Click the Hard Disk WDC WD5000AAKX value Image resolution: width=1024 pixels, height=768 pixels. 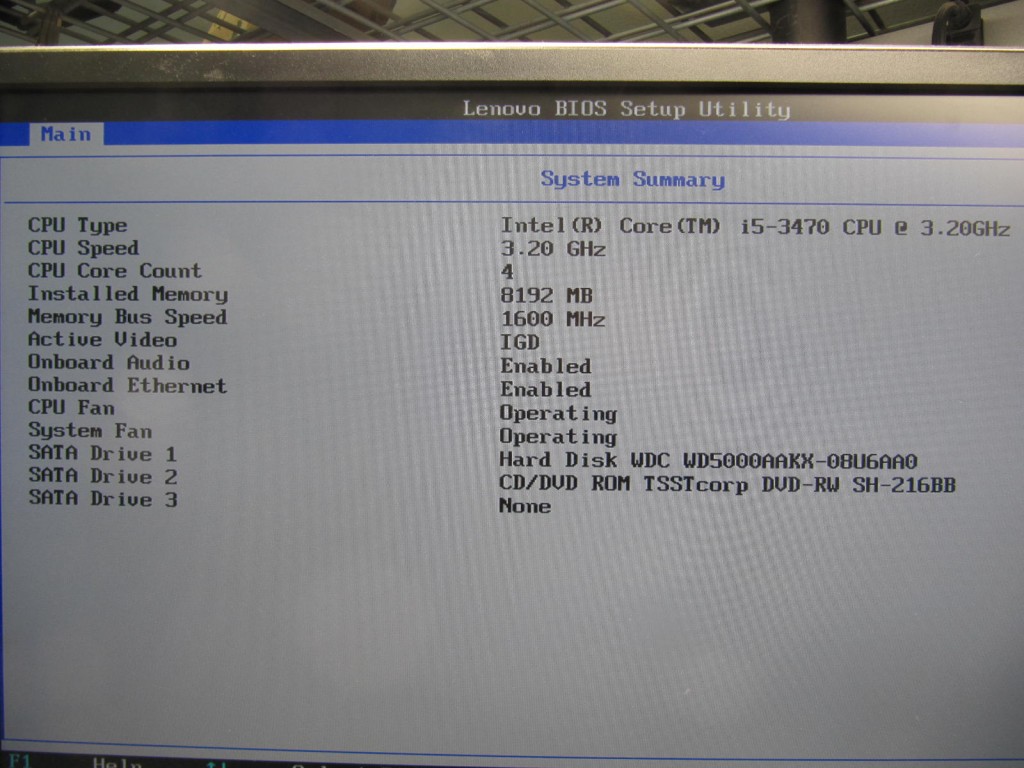pyautogui.click(x=709, y=460)
